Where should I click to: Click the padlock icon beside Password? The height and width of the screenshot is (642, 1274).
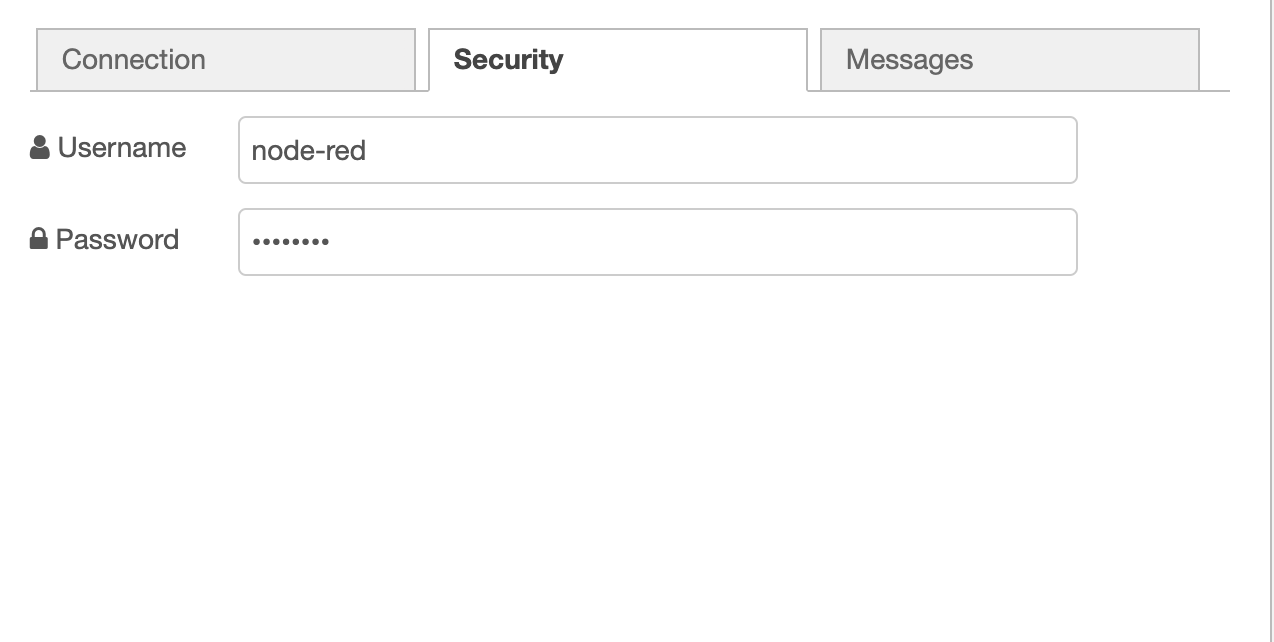click(x=39, y=240)
